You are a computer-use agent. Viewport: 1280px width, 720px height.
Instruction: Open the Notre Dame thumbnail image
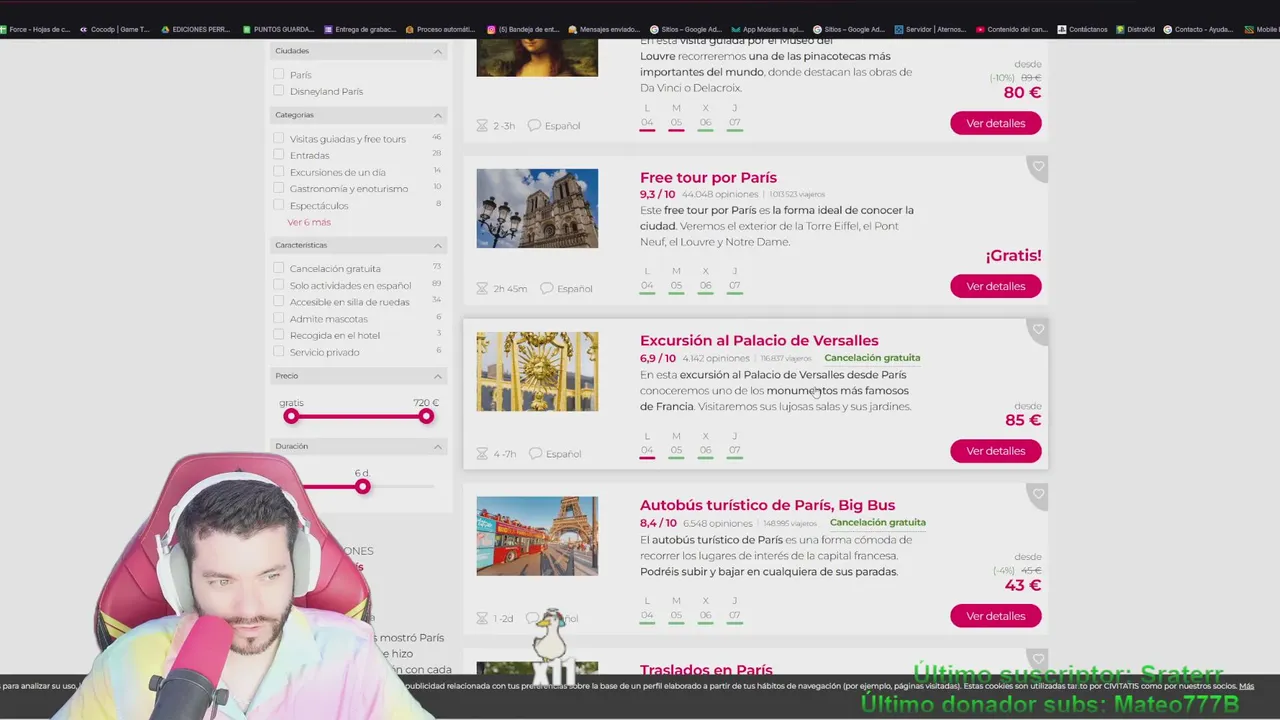pyautogui.click(x=537, y=208)
